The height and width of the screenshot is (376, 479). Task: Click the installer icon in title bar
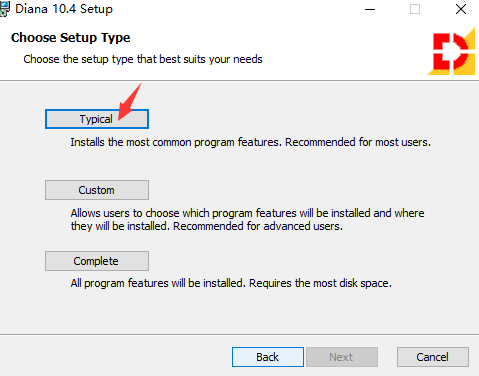tap(5, 9)
